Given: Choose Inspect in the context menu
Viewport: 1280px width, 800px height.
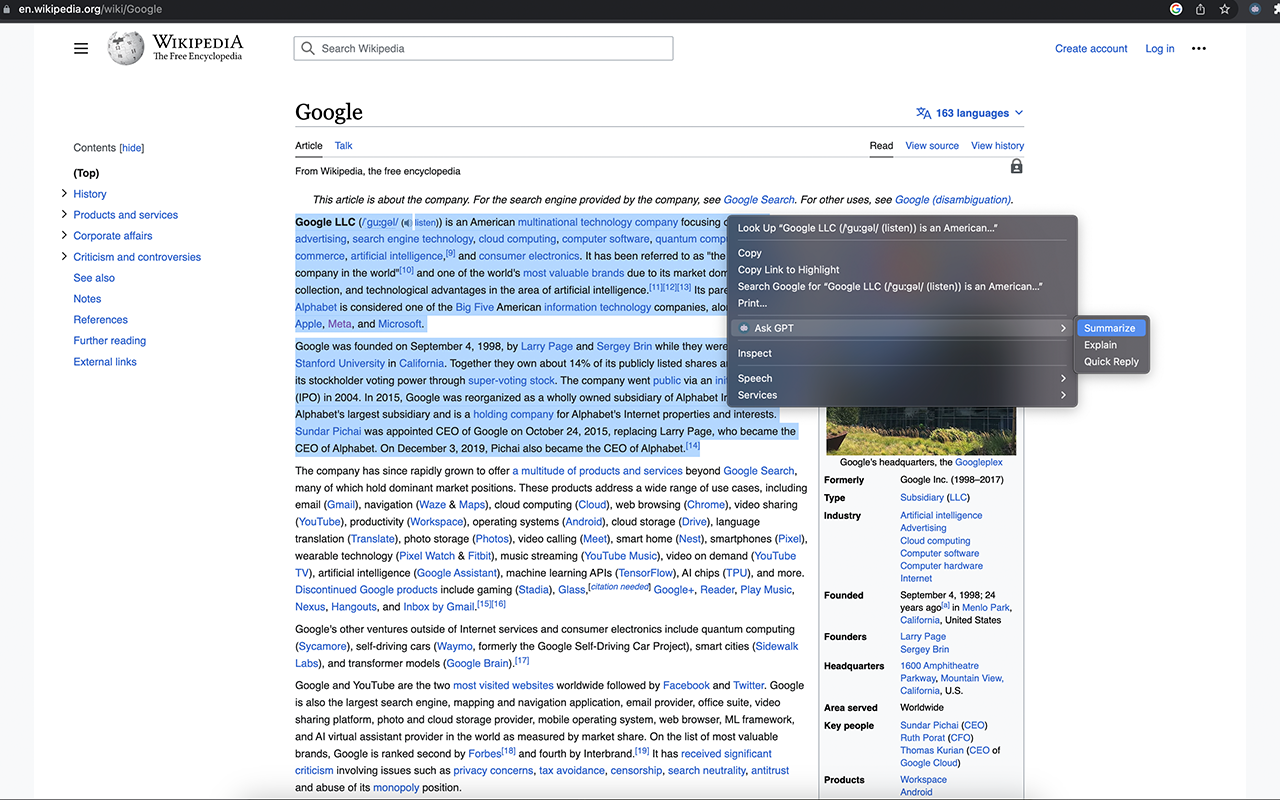Looking at the screenshot, I should point(755,353).
